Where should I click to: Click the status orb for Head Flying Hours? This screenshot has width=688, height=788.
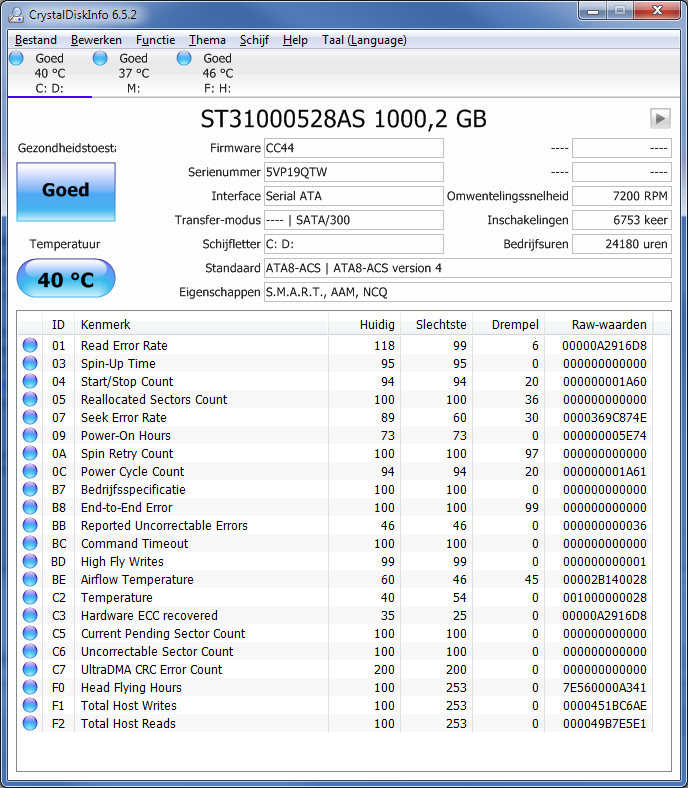tap(30, 687)
